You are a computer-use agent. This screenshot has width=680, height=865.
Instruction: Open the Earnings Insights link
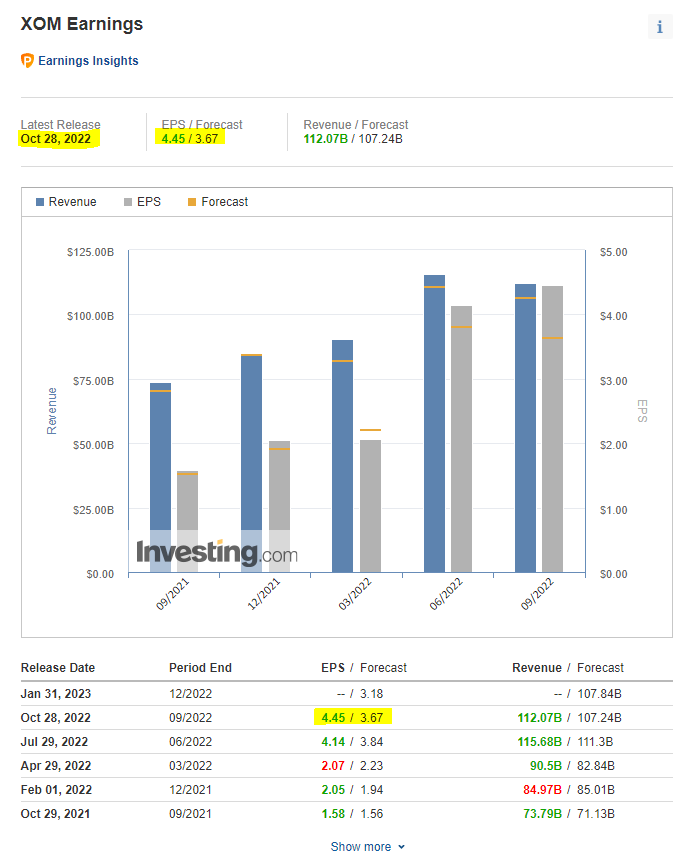[x=88, y=61]
